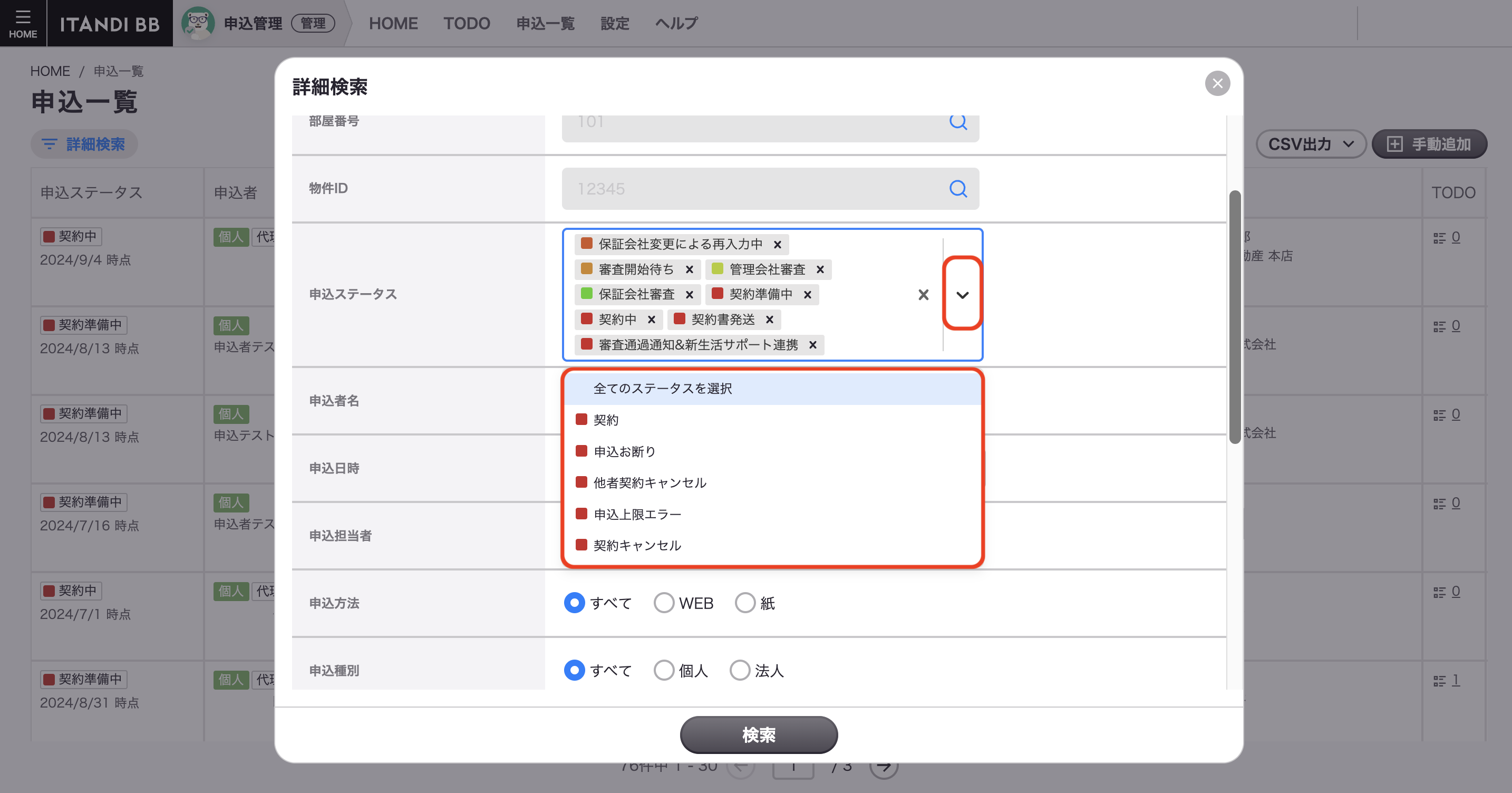
Task: Click 契約中 status in 2024/9/4 row
Action: 71,237
